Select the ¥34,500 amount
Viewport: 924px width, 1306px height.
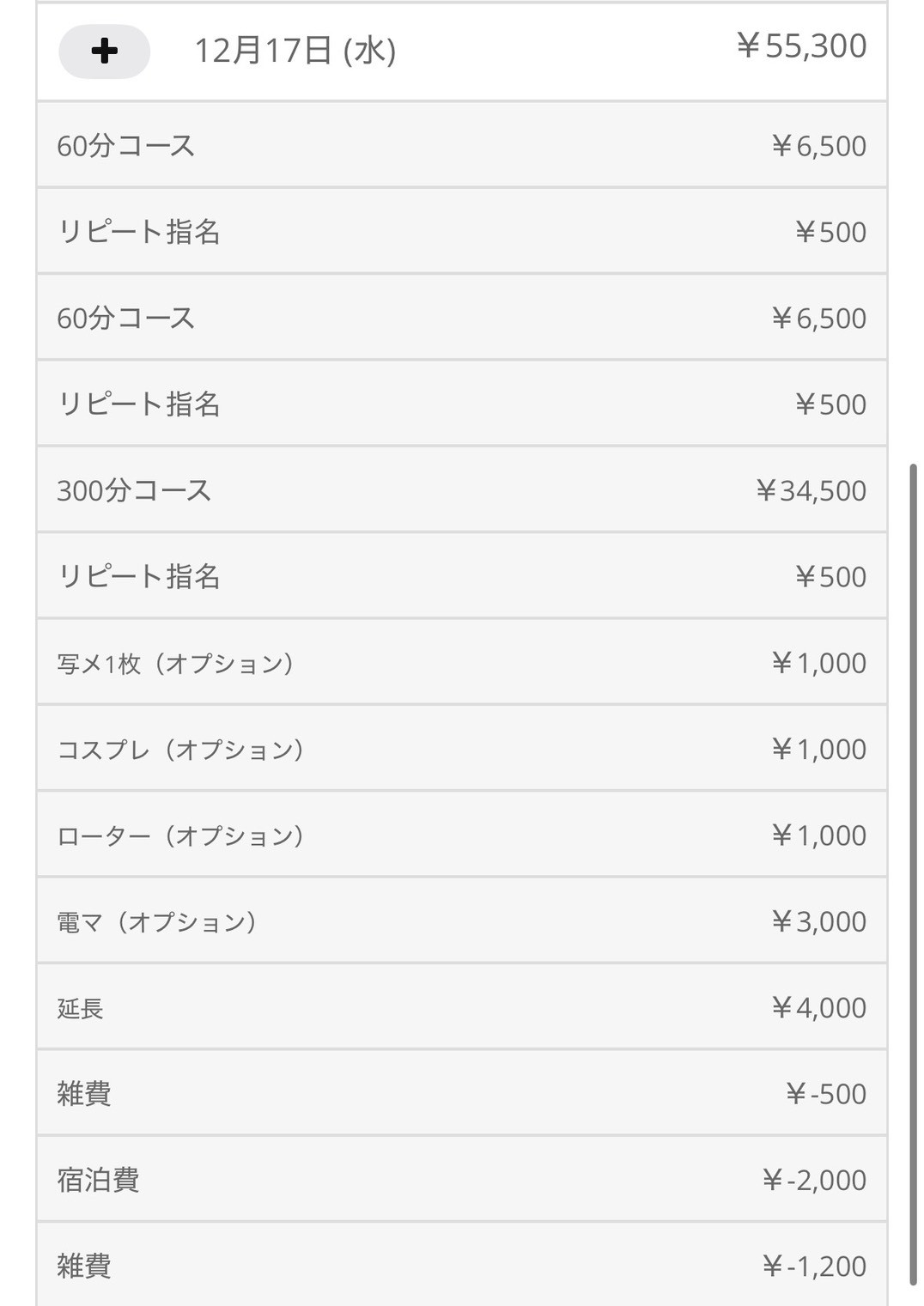point(811,491)
